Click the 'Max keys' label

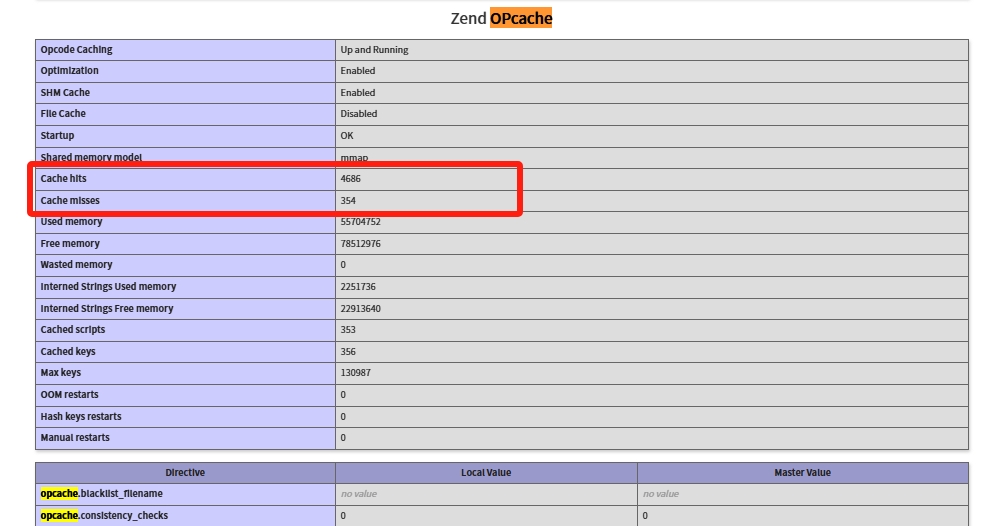click(61, 372)
